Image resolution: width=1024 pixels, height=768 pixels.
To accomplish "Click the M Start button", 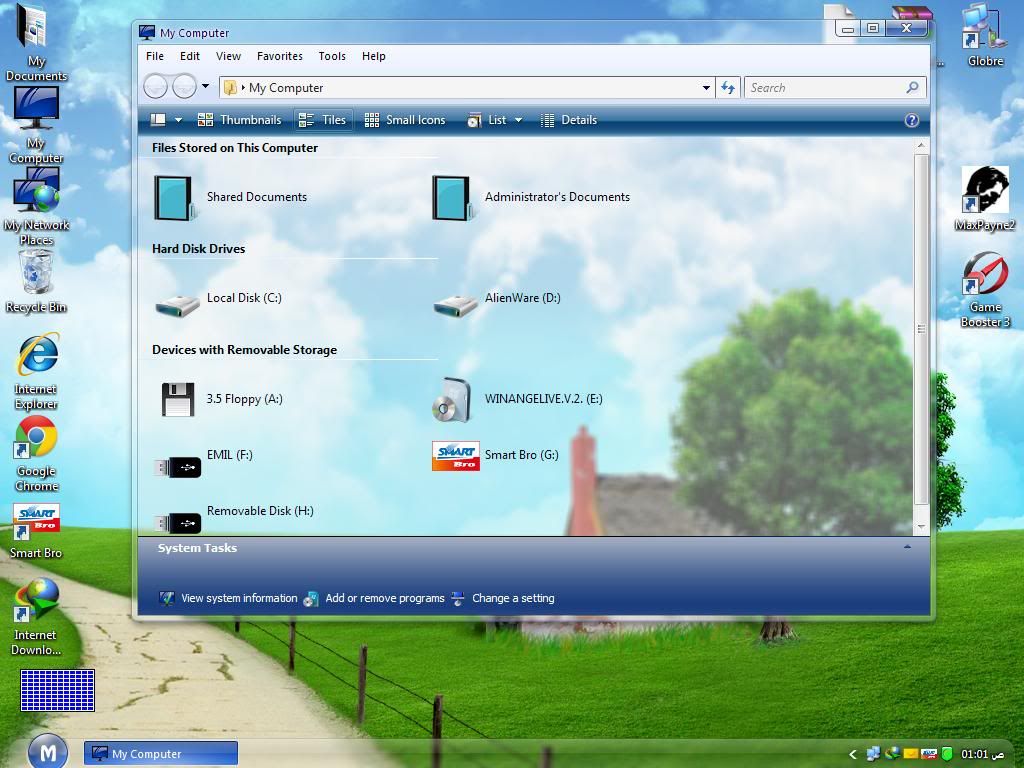I will 48,752.
